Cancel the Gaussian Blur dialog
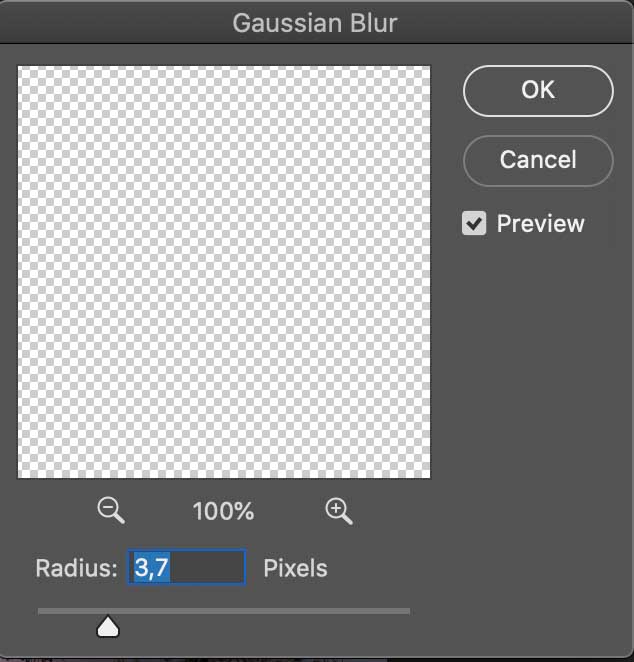The image size is (634, 662). (538, 160)
